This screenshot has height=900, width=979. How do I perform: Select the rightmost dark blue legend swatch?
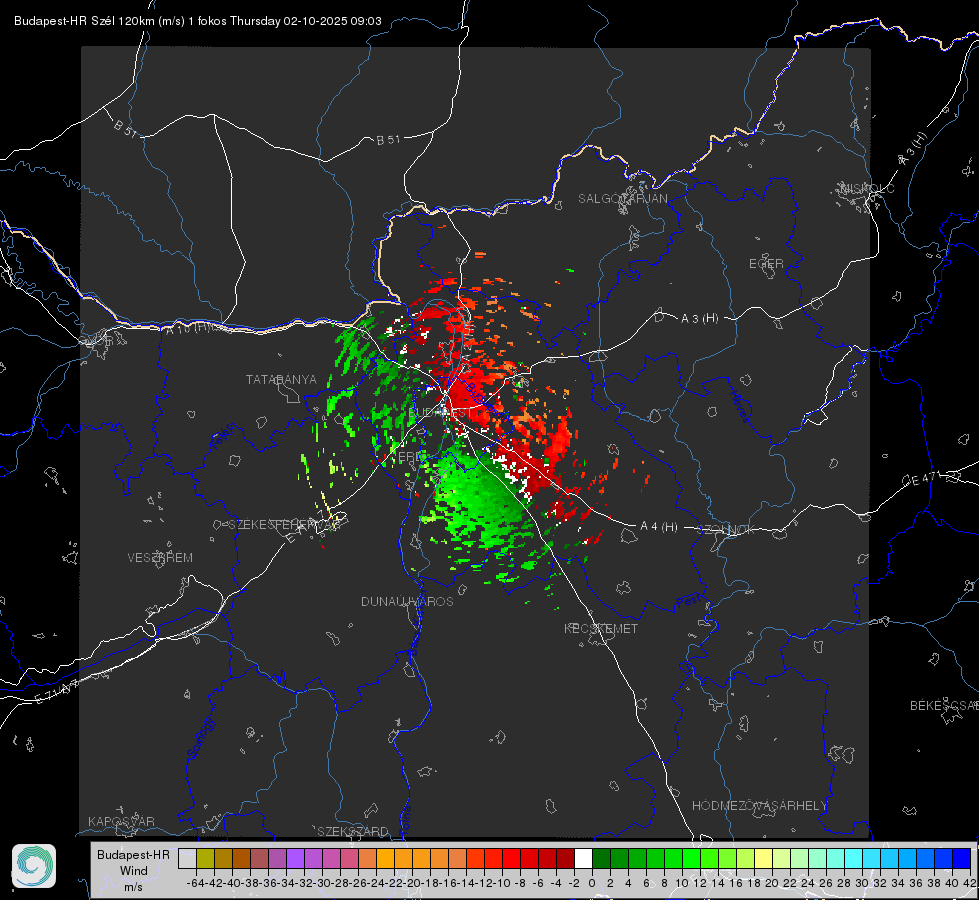(x=961, y=859)
